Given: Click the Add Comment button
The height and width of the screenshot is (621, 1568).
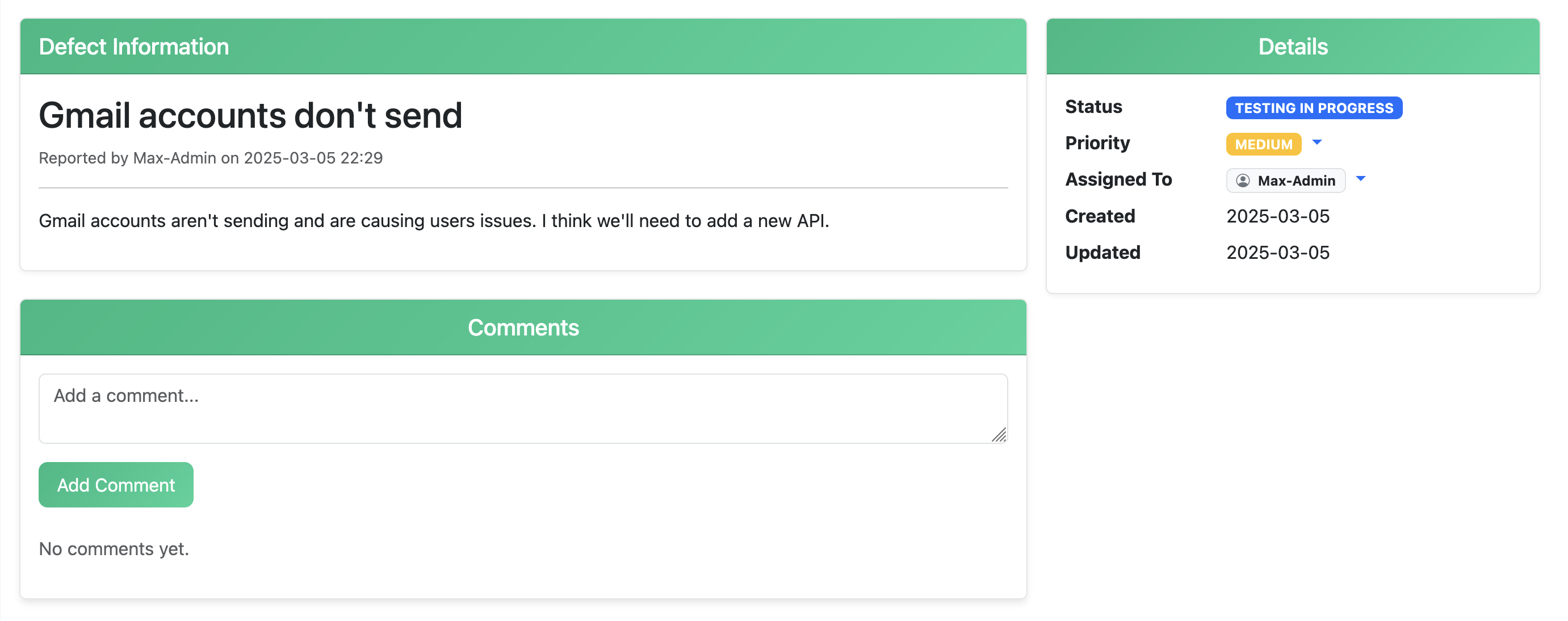Looking at the screenshot, I should [116, 485].
